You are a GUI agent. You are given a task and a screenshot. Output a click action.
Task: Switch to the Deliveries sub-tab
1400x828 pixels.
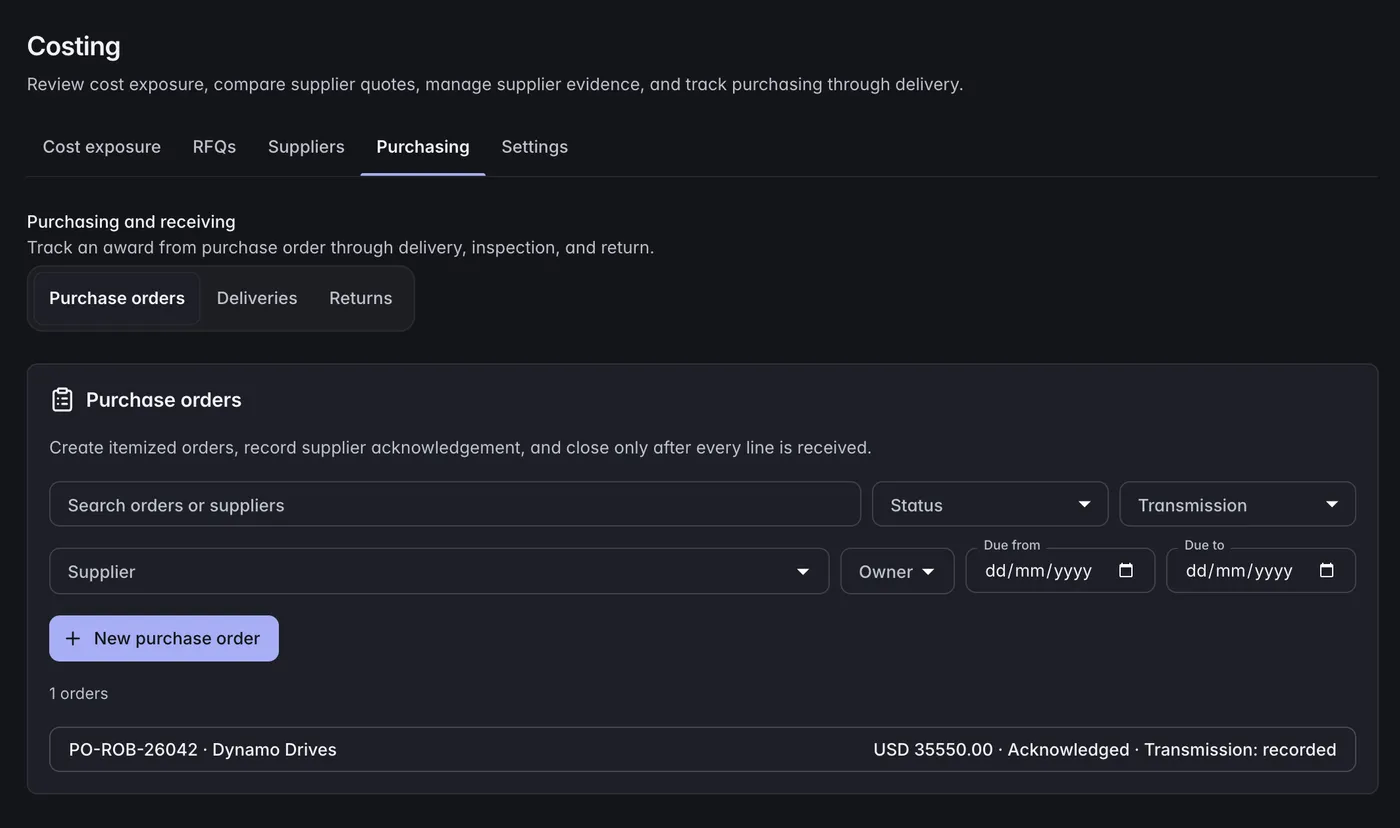coord(257,298)
